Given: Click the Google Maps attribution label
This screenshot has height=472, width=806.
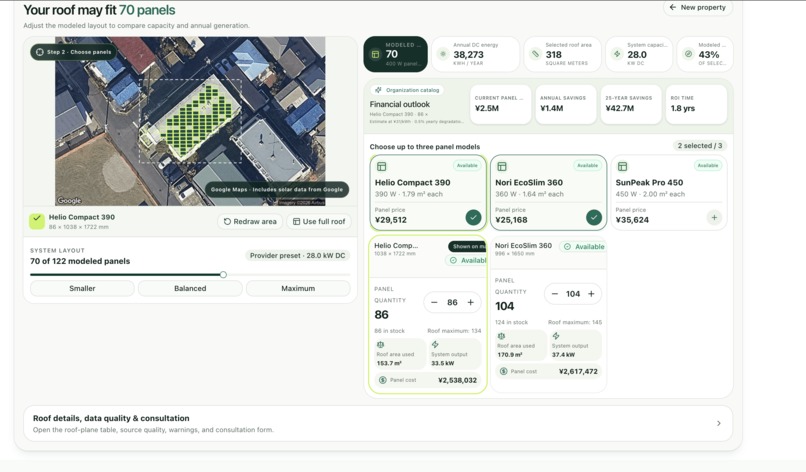Looking at the screenshot, I should 277,189.
